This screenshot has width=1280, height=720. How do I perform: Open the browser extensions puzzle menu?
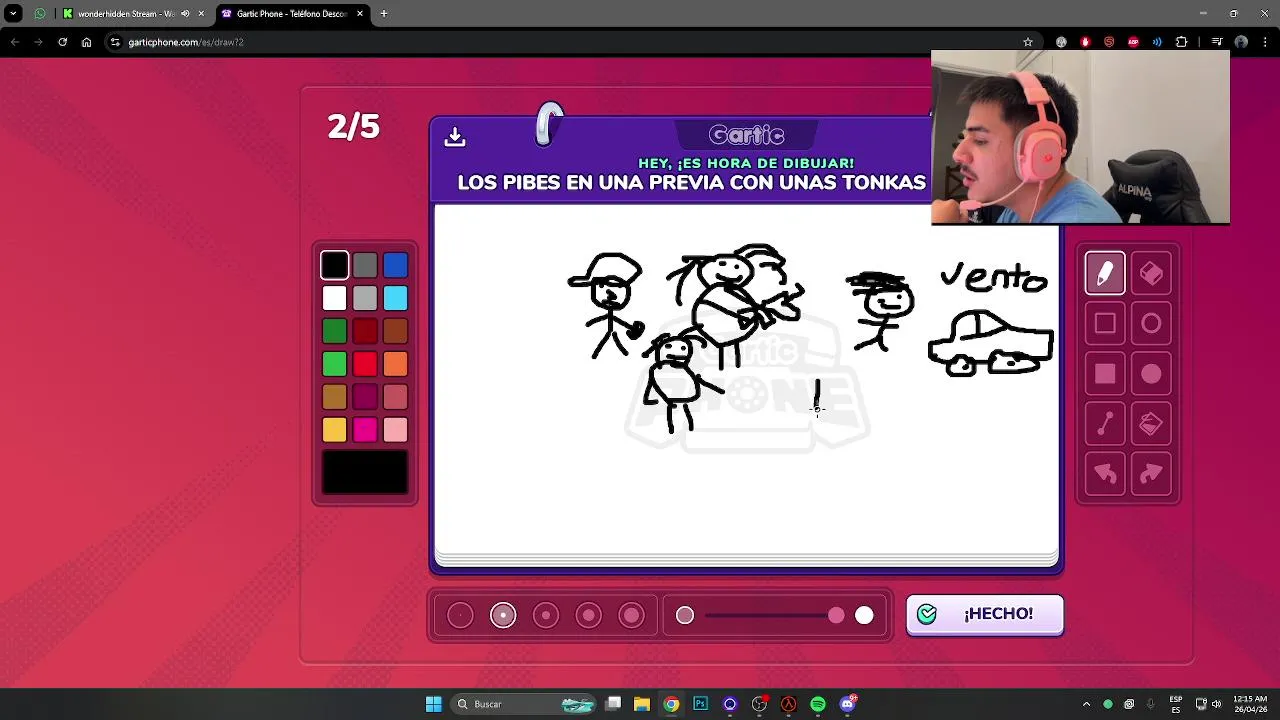pyautogui.click(x=1181, y=42)
